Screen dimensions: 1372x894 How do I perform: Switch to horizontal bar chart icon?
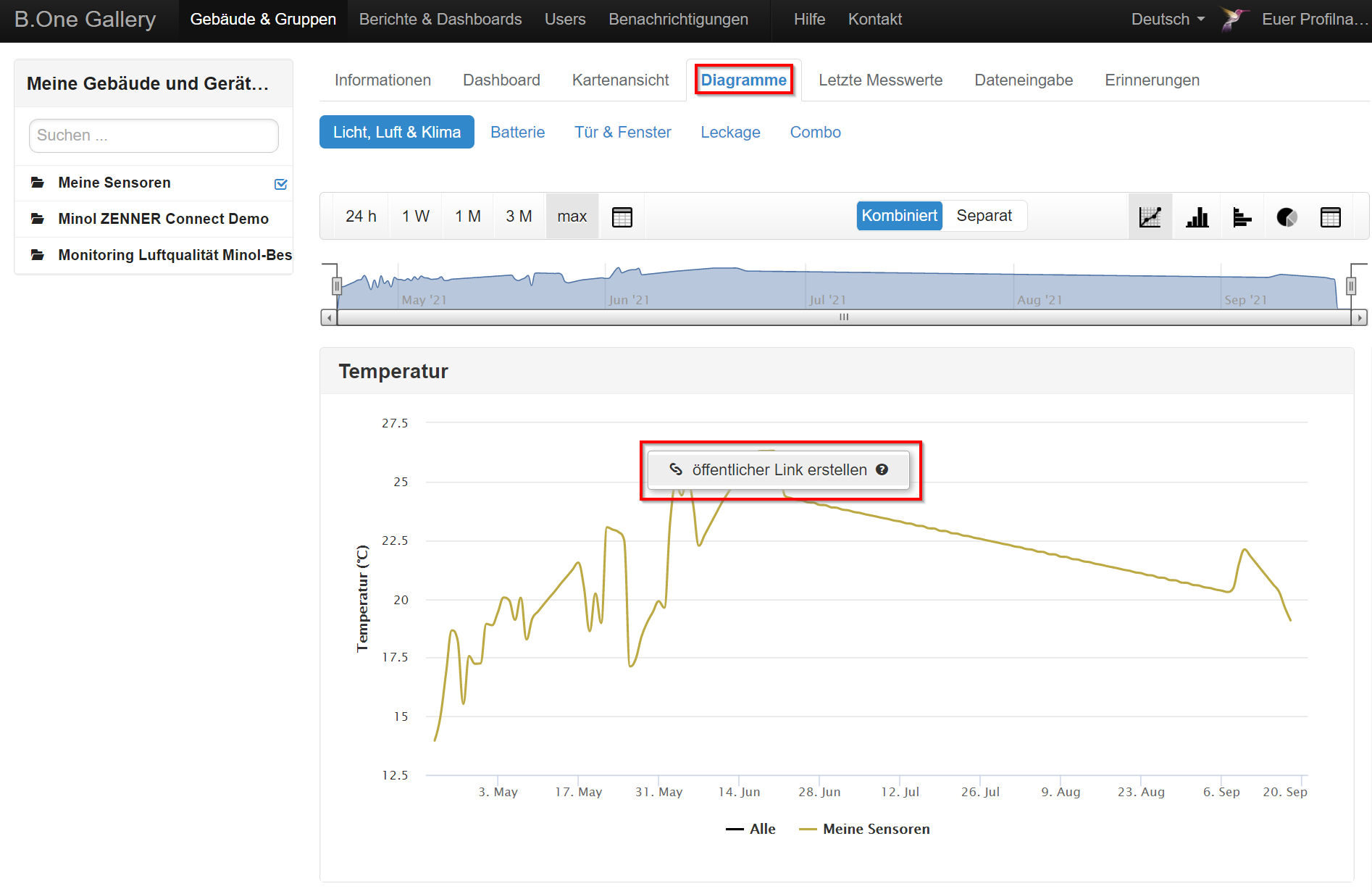point(1242,217)
